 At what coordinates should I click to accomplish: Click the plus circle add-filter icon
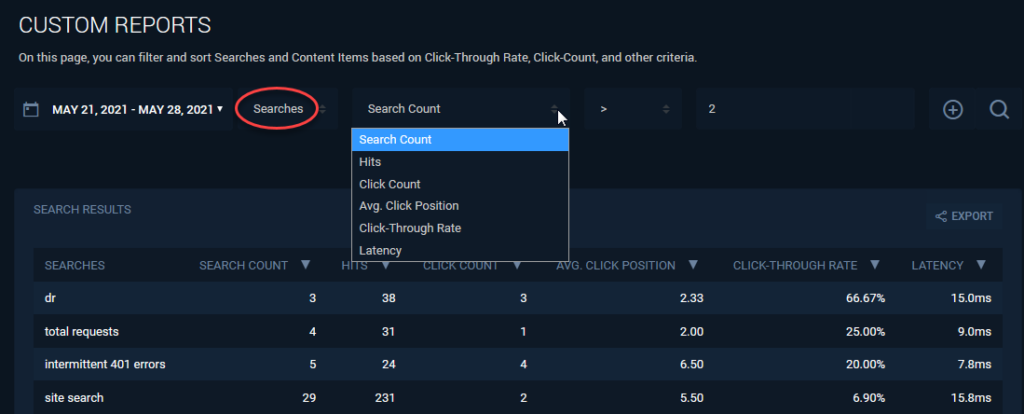(x=953, y=110)
